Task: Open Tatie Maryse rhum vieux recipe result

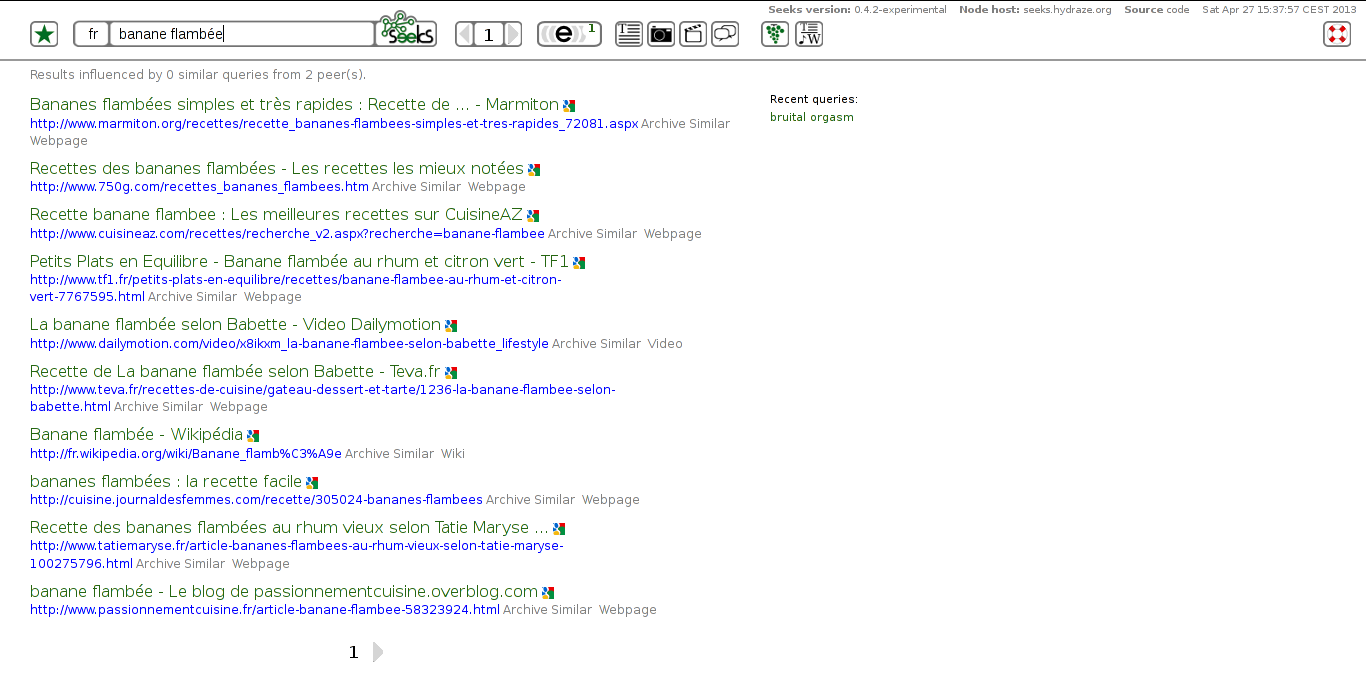Action: click(x=289, y=527)
